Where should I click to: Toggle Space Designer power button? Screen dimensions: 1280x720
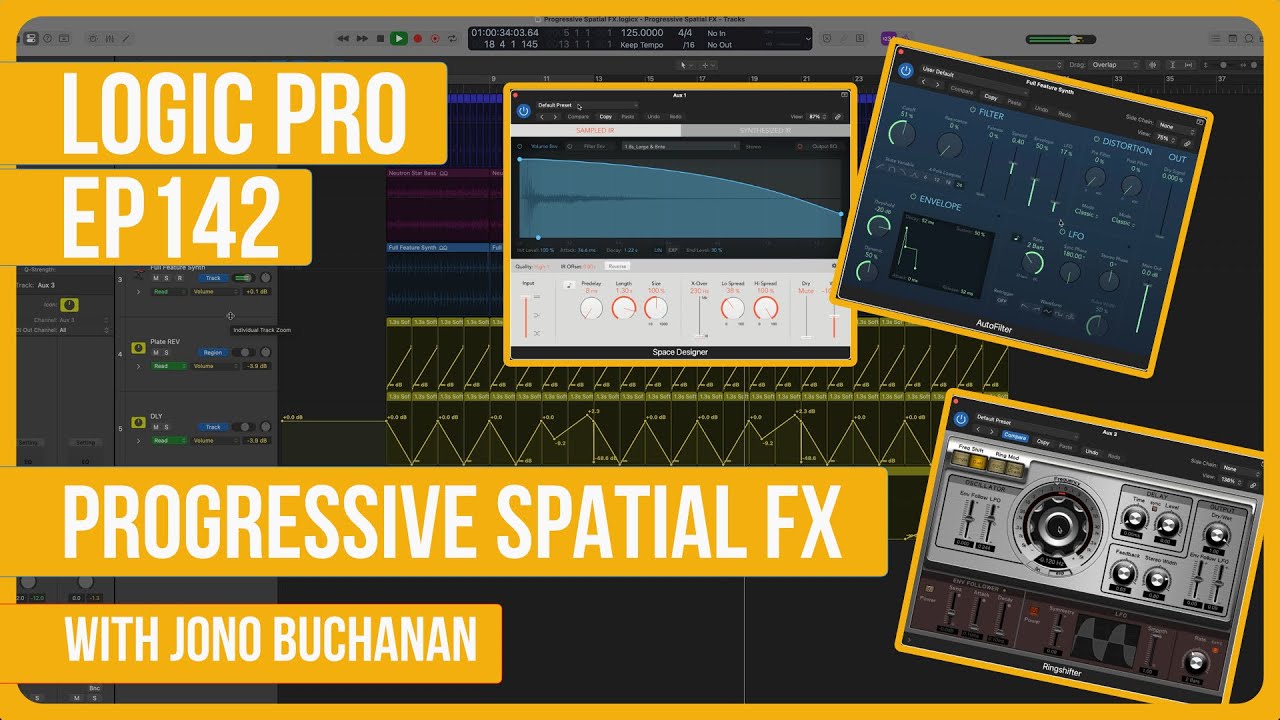coord(523,113)
